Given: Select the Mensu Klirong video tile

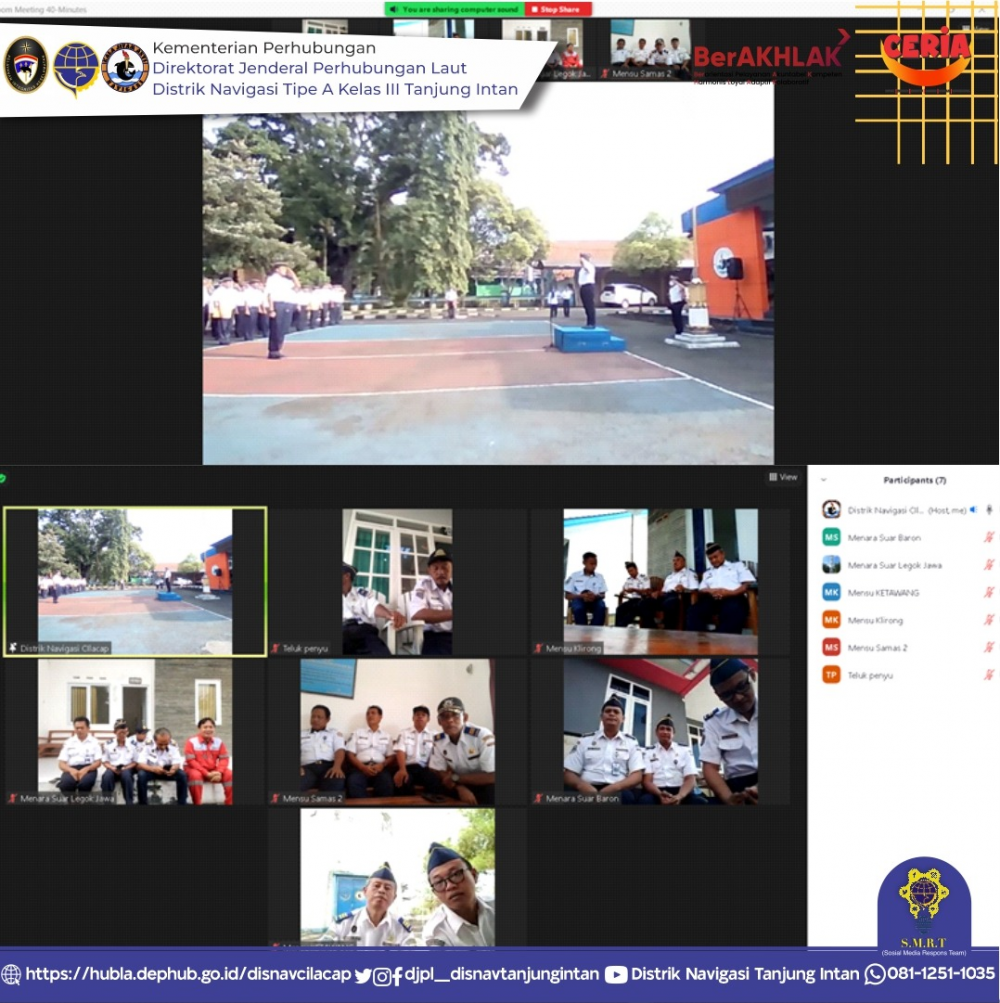Looking at the screenshot, I should [x=660, y=581].
